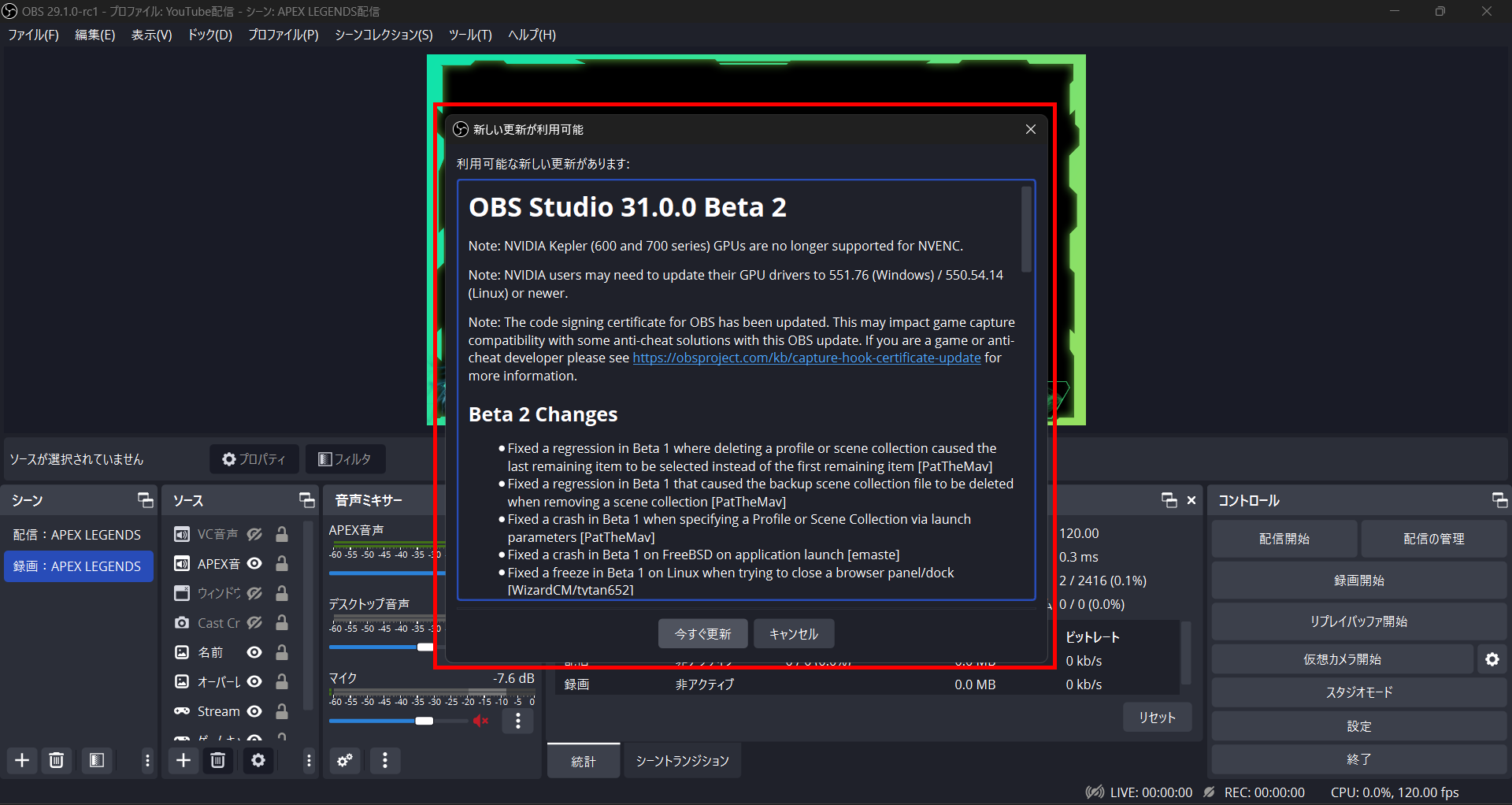Open source properties gear in the Sources dock

(258, 760)
